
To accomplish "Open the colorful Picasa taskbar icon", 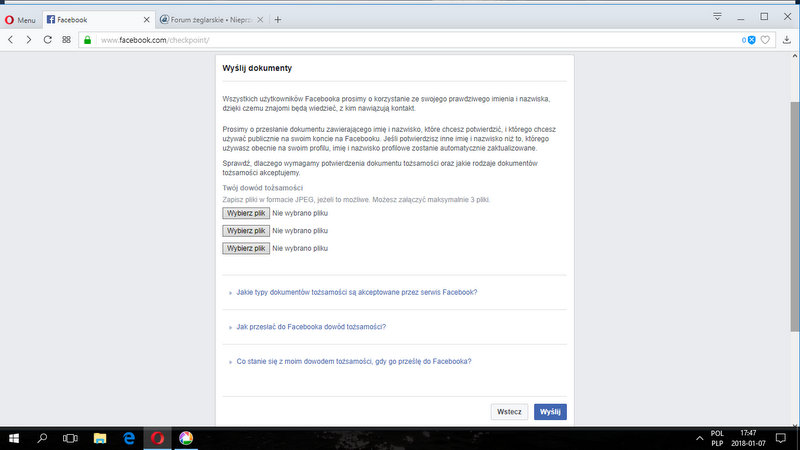I will (x=186, y=438).
